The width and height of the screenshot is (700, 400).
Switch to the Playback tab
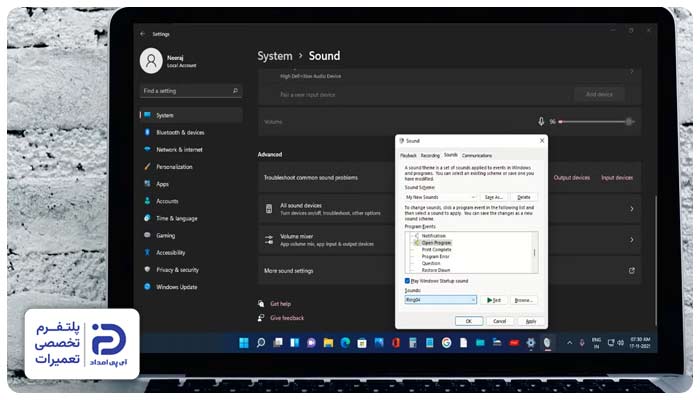(x=408, y=155)
